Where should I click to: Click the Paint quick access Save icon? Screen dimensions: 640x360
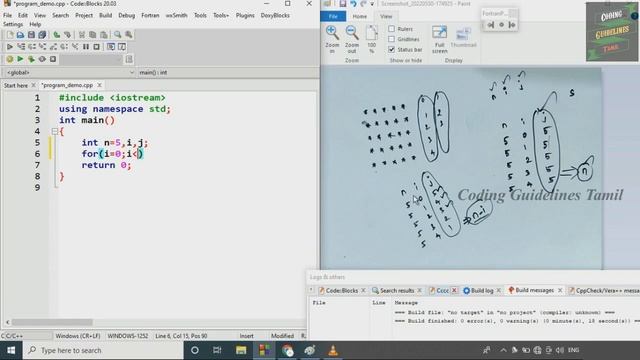343,4
